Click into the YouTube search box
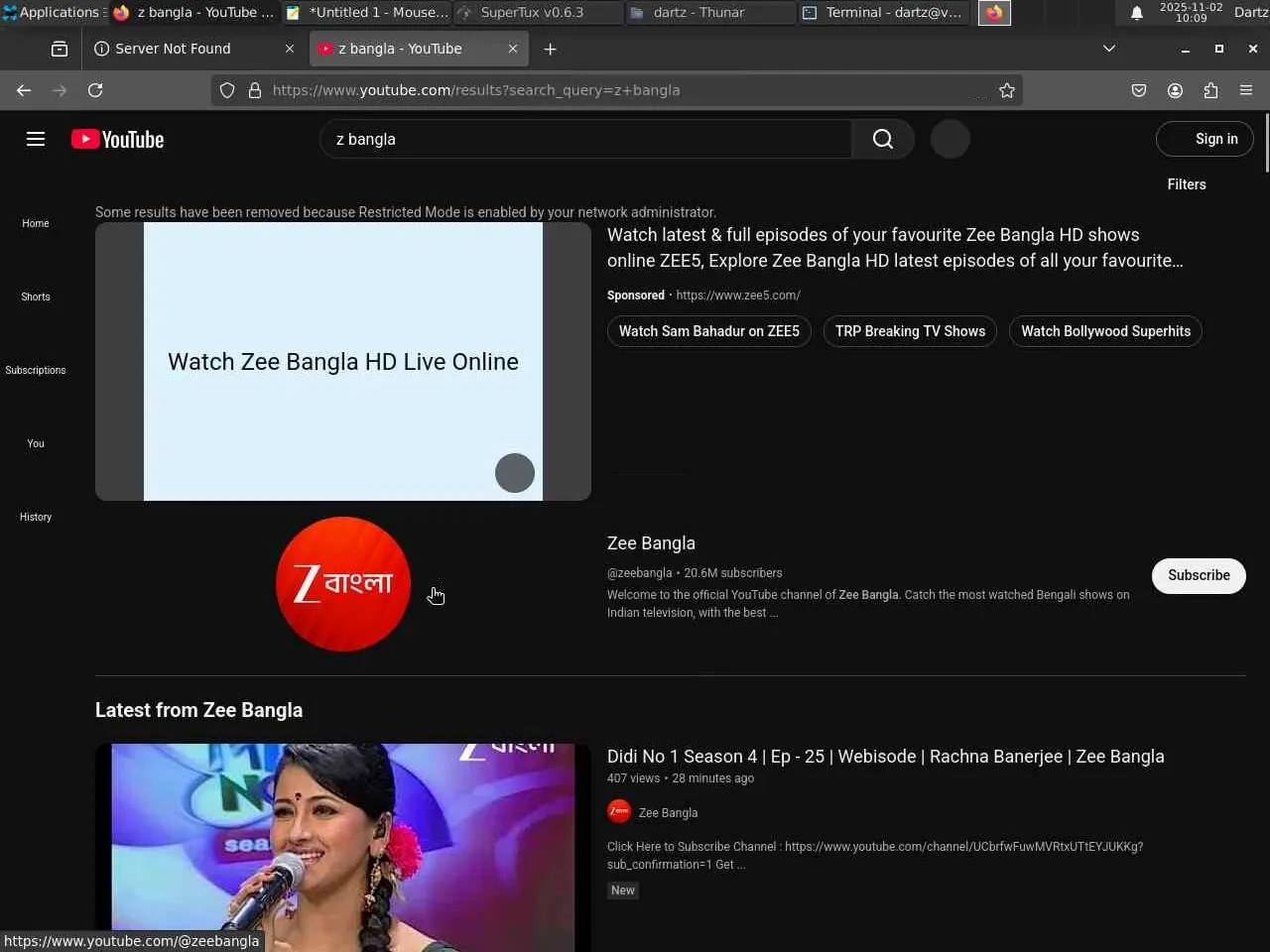Viewport: 1270px width, 952px height. [x=585, y=139]
